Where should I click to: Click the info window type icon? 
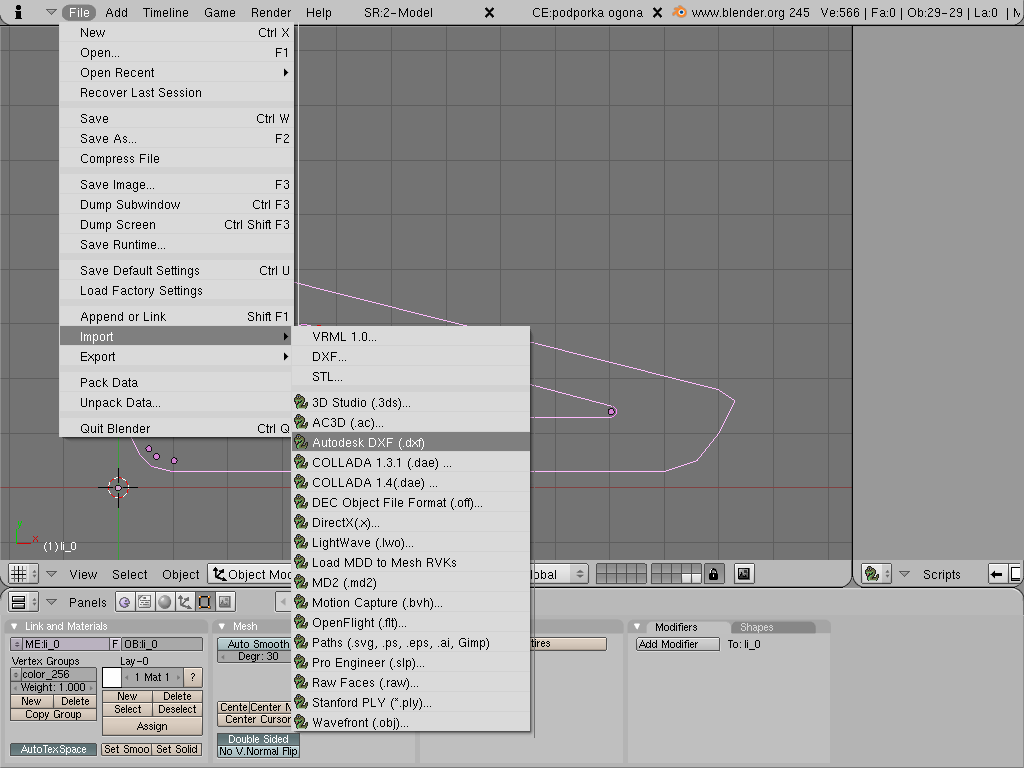(18, 12)
